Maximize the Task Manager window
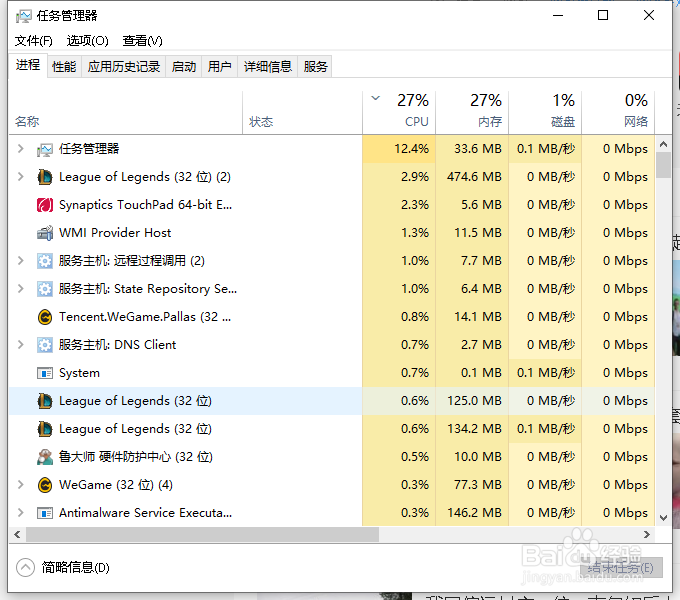680x600 pixels. (x=603, y=16)
